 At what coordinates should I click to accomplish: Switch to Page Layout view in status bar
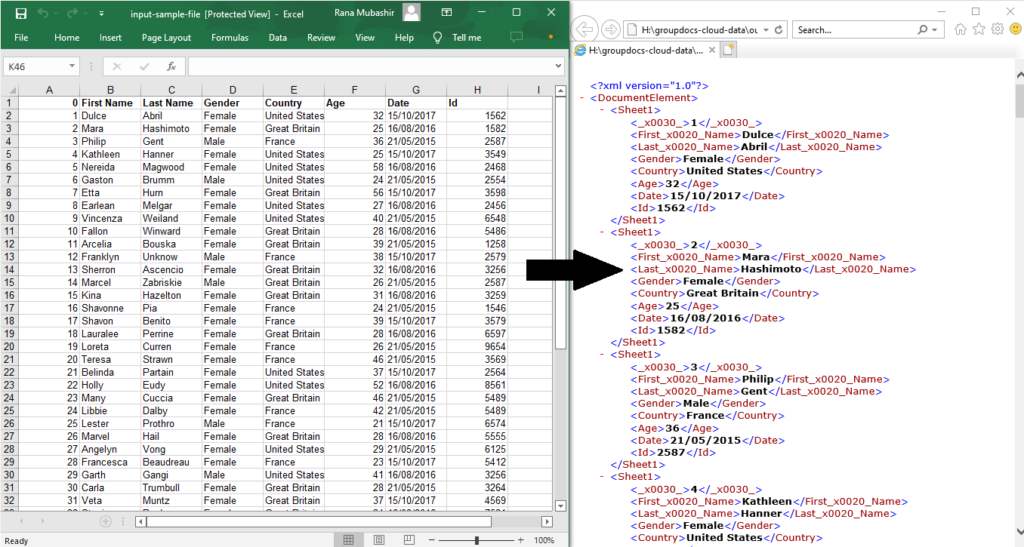(379, 540)
